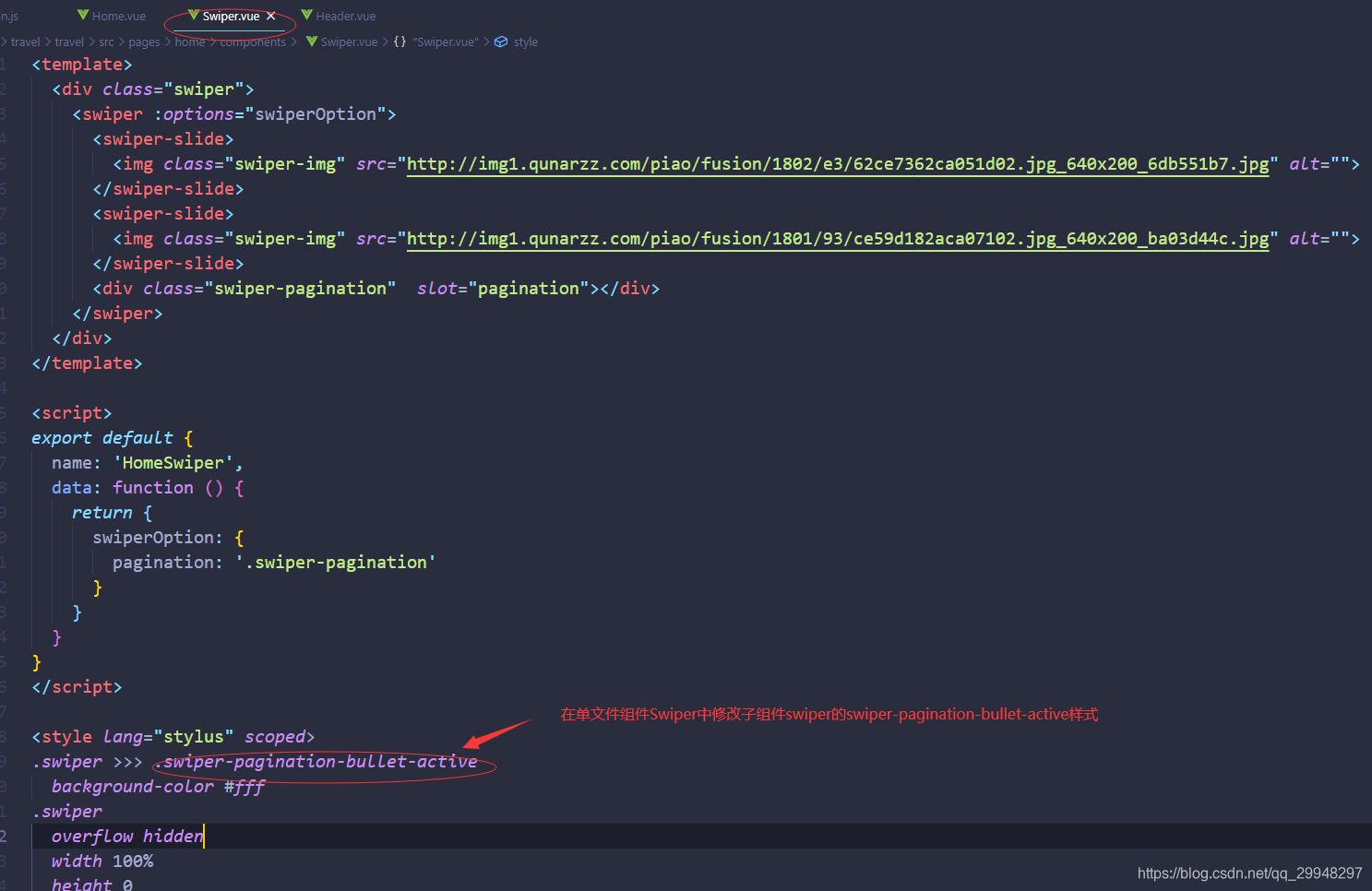Open the components breadcrumb folder

coord(253,42)
